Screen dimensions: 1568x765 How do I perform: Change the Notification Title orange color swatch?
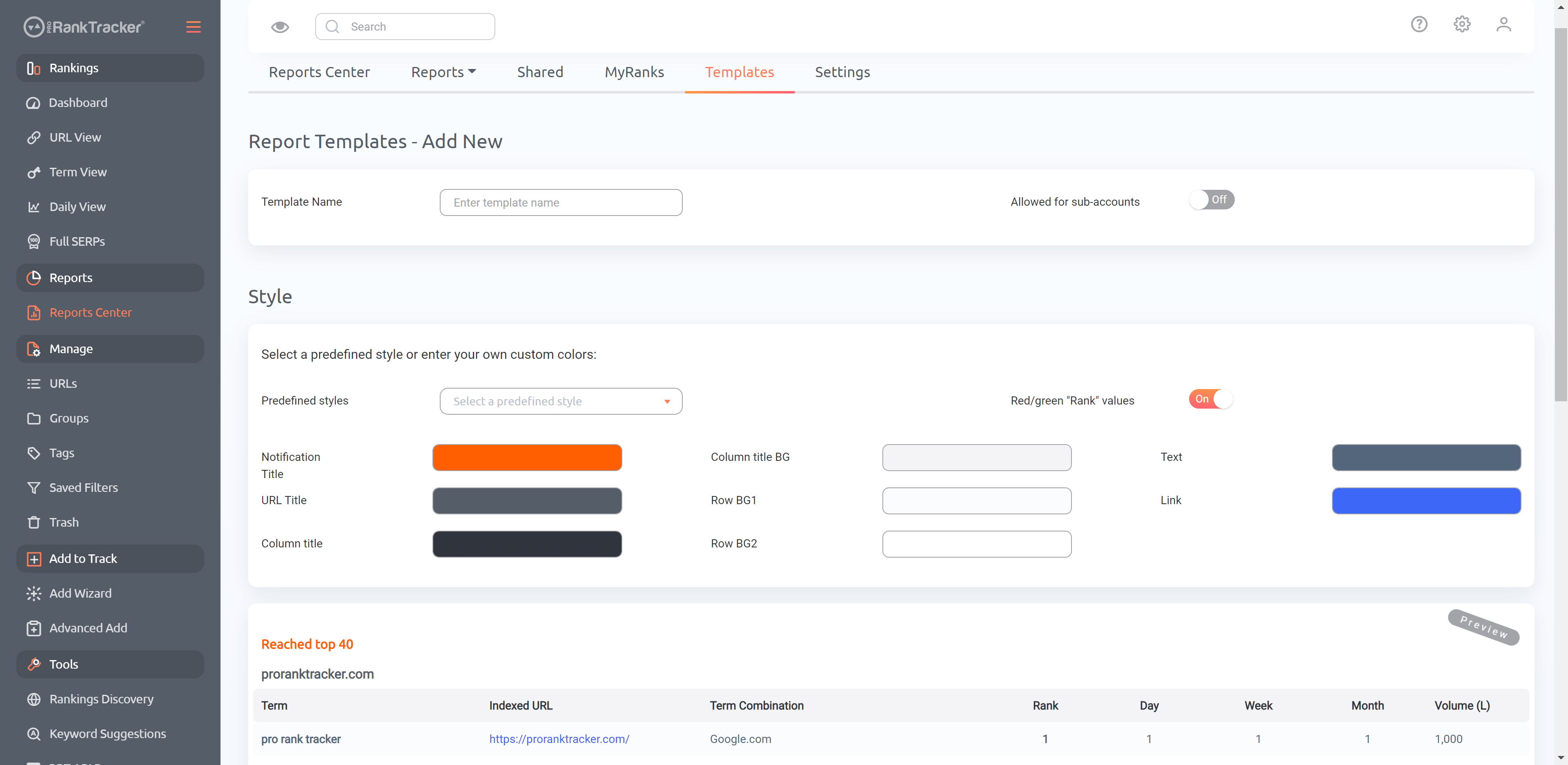tap(527, 457)
